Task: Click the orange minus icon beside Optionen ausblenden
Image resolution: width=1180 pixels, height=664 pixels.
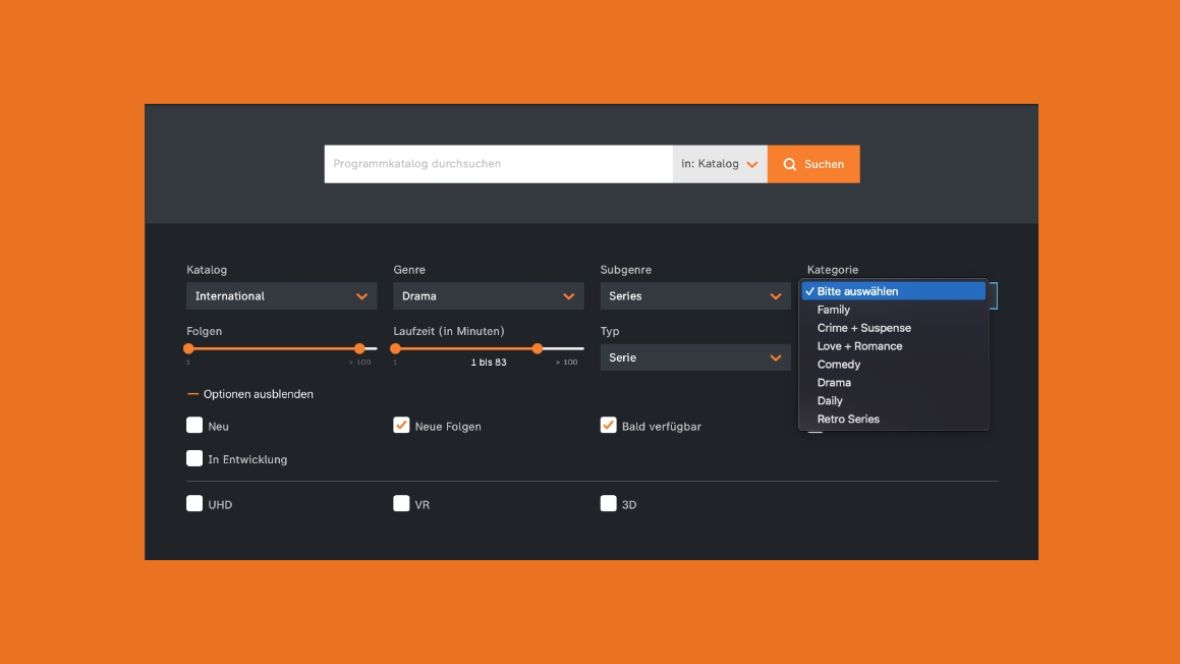Action: click(x=193, y=394)
